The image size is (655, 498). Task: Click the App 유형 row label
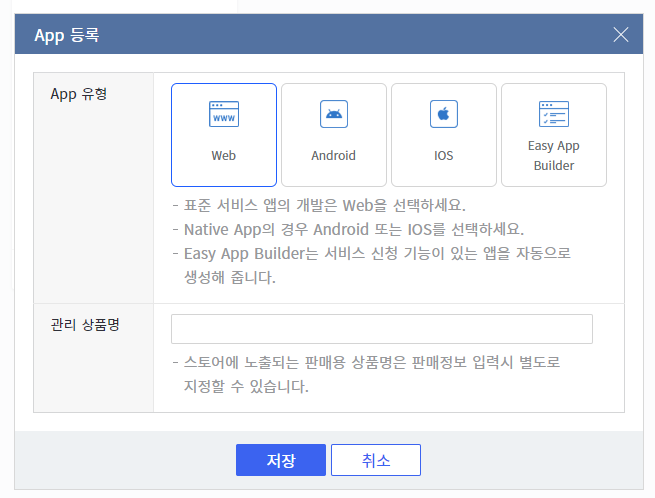pos(78,95)
